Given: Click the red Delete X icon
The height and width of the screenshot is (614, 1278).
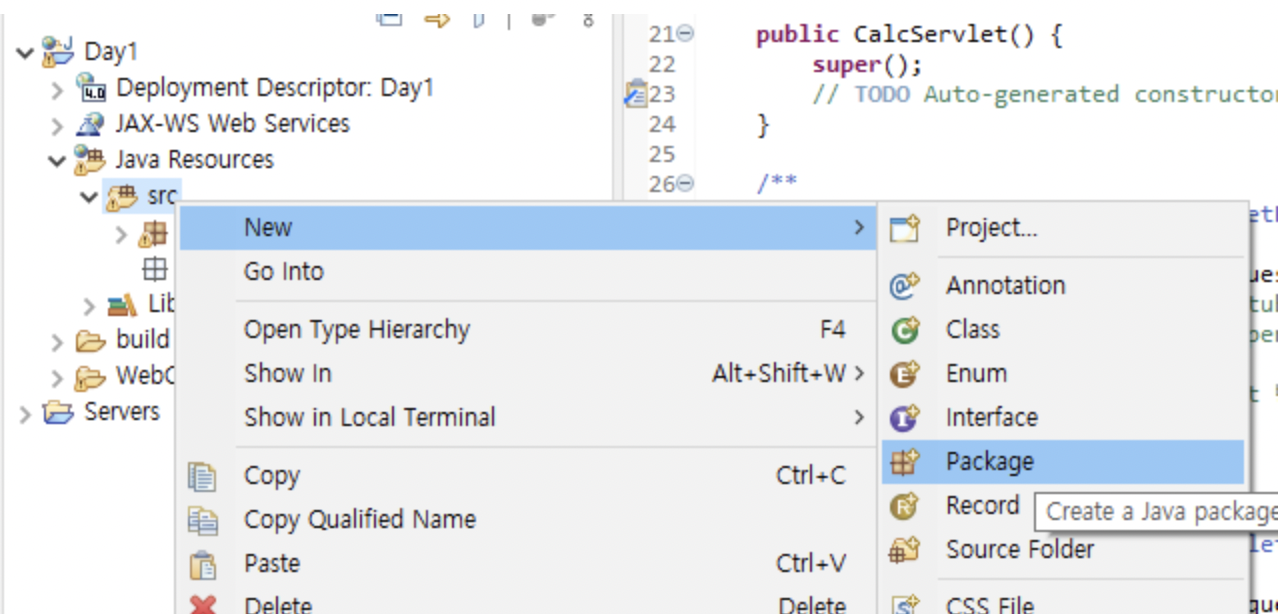Looking at the screenshot, I should tap(203, 605).
